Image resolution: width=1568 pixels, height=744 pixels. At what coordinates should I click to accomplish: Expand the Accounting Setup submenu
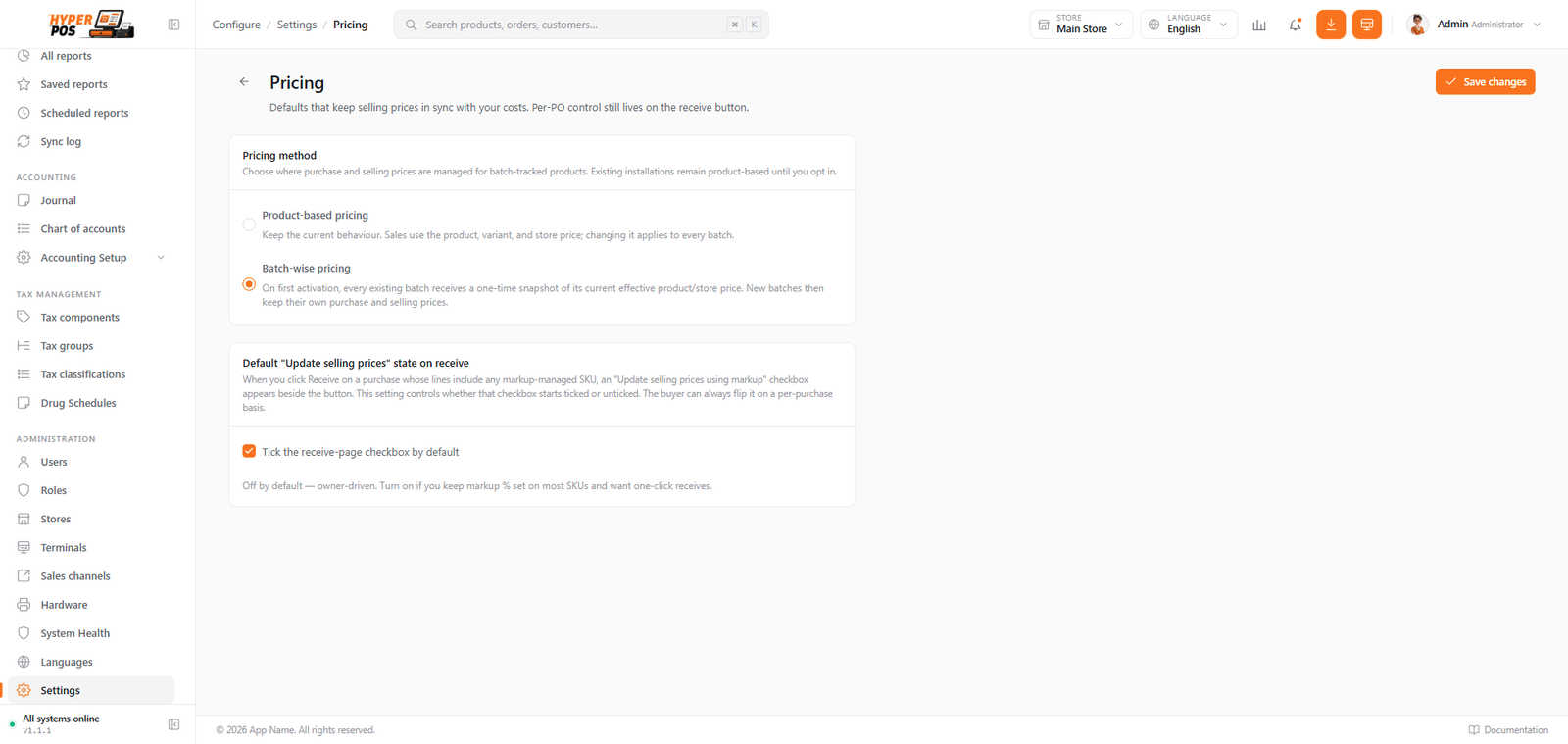coord(91,258)
